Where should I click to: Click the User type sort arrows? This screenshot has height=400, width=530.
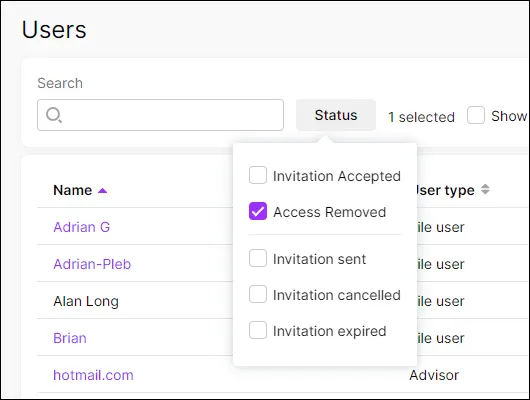pyautogui.click(x=485, y=189)
